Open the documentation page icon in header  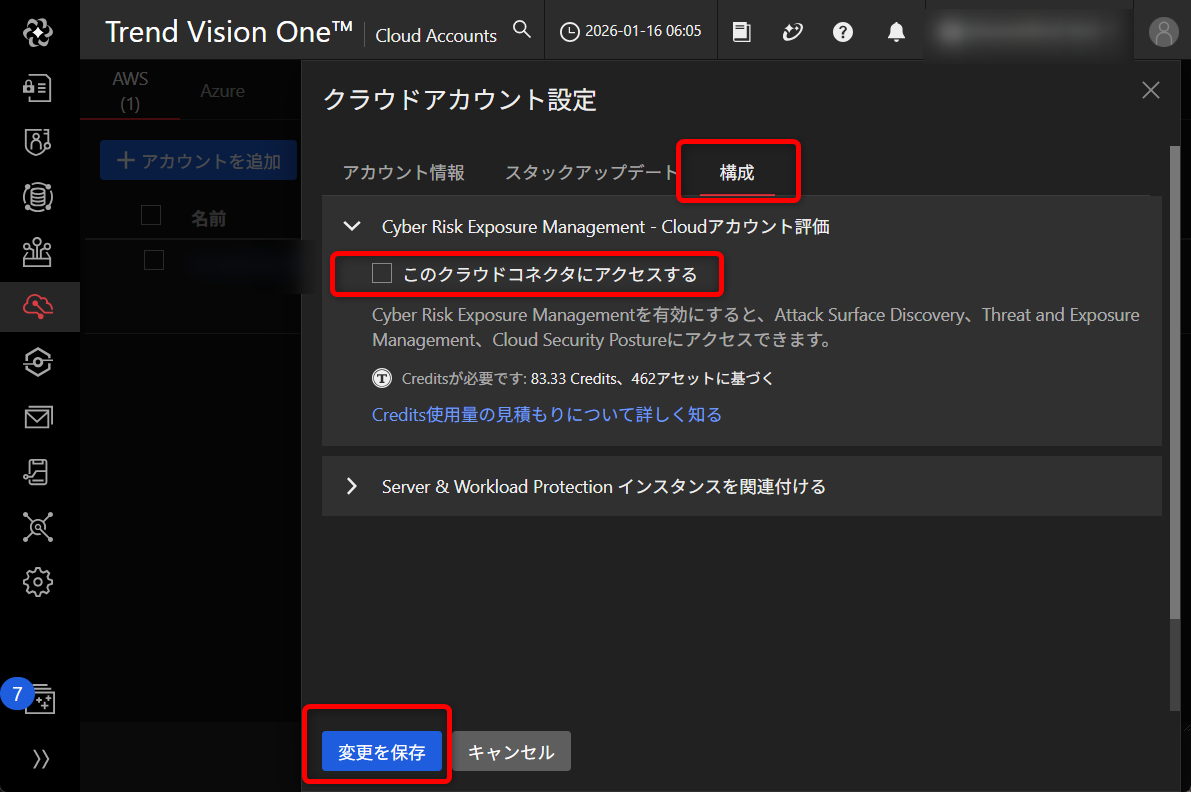point(741,31)
